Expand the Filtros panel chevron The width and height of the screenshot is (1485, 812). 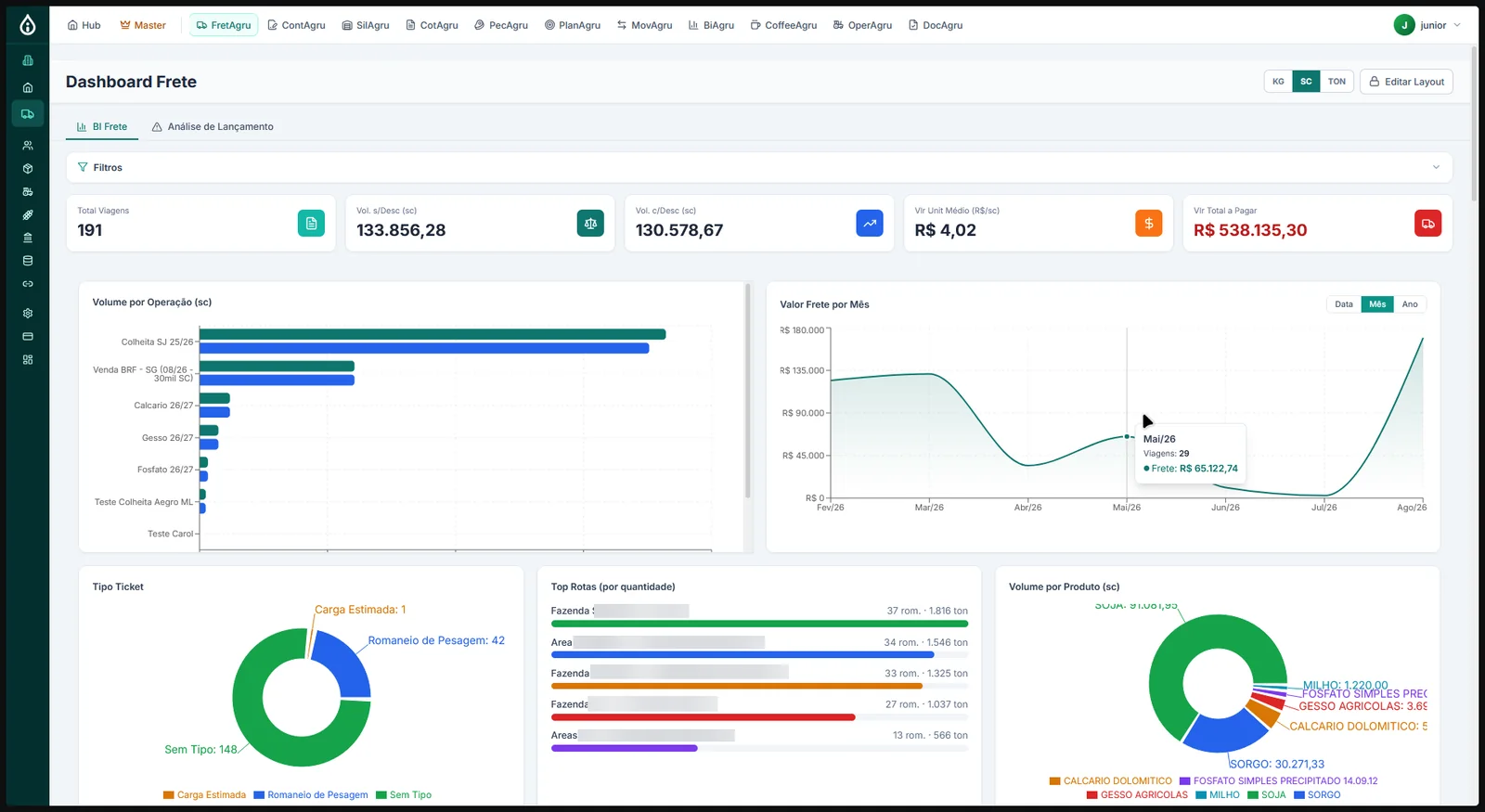[1436, 168]
